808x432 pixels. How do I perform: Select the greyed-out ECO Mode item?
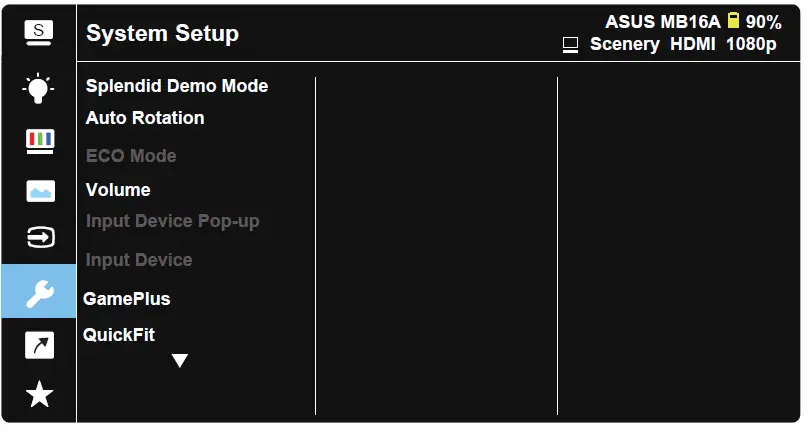[x=131, y=156]
